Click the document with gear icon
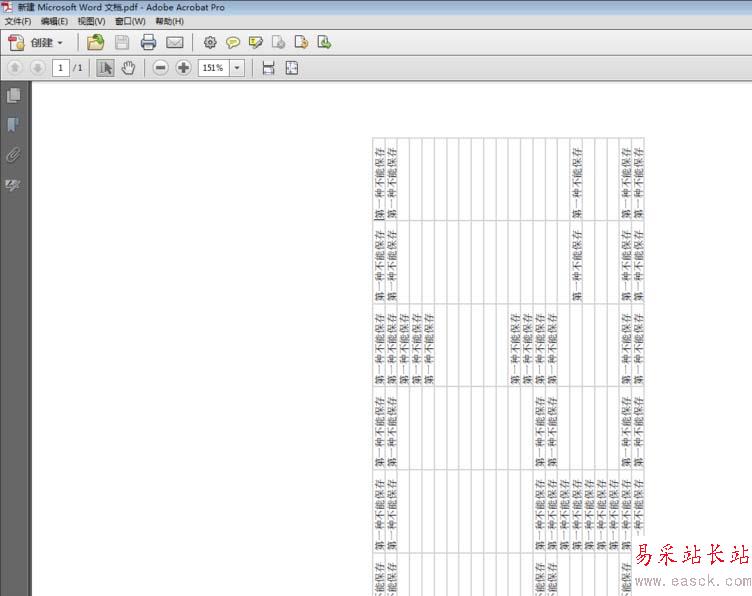This screenshot has width=752, height=596. click(278, 43)
